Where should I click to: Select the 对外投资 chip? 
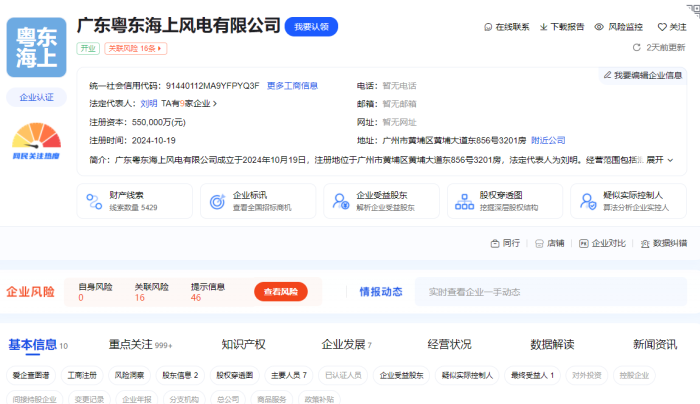point(587,375)
